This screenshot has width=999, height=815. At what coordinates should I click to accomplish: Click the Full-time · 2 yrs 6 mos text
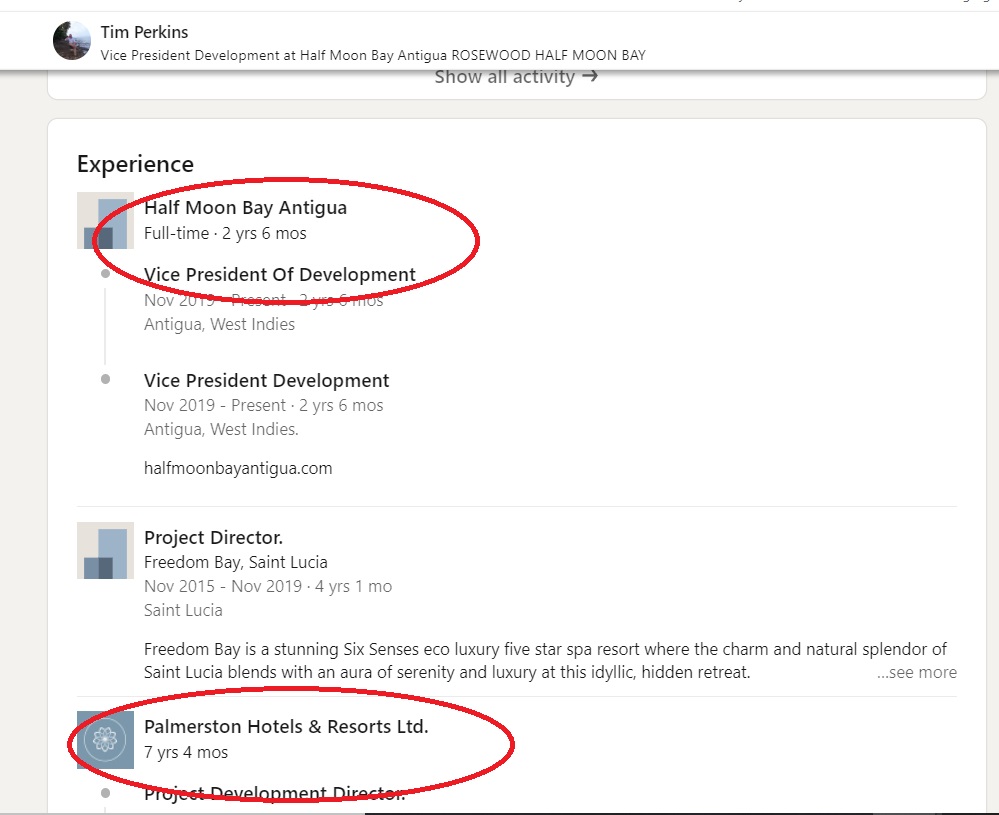tap(225, 233)
